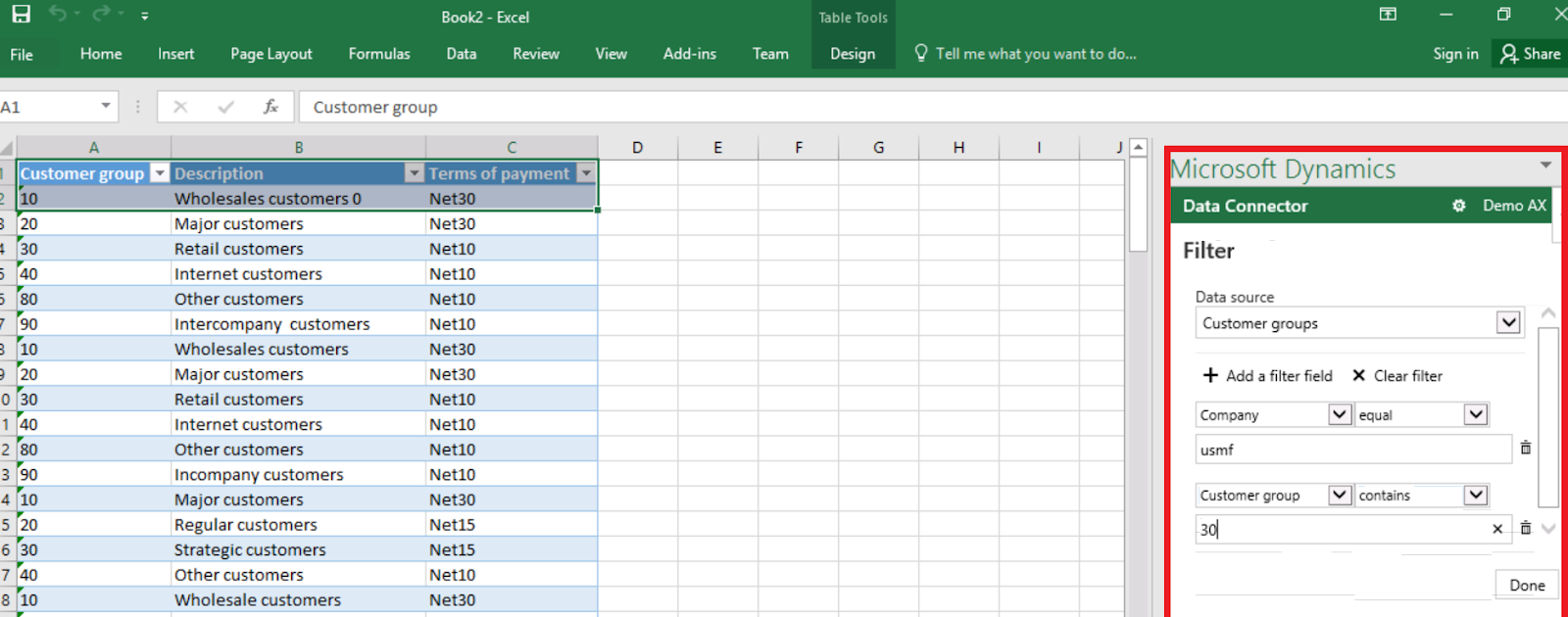Click the Undo arrow icon
The height and width of the screenshot is (617, 1568).
coord(59,14)
